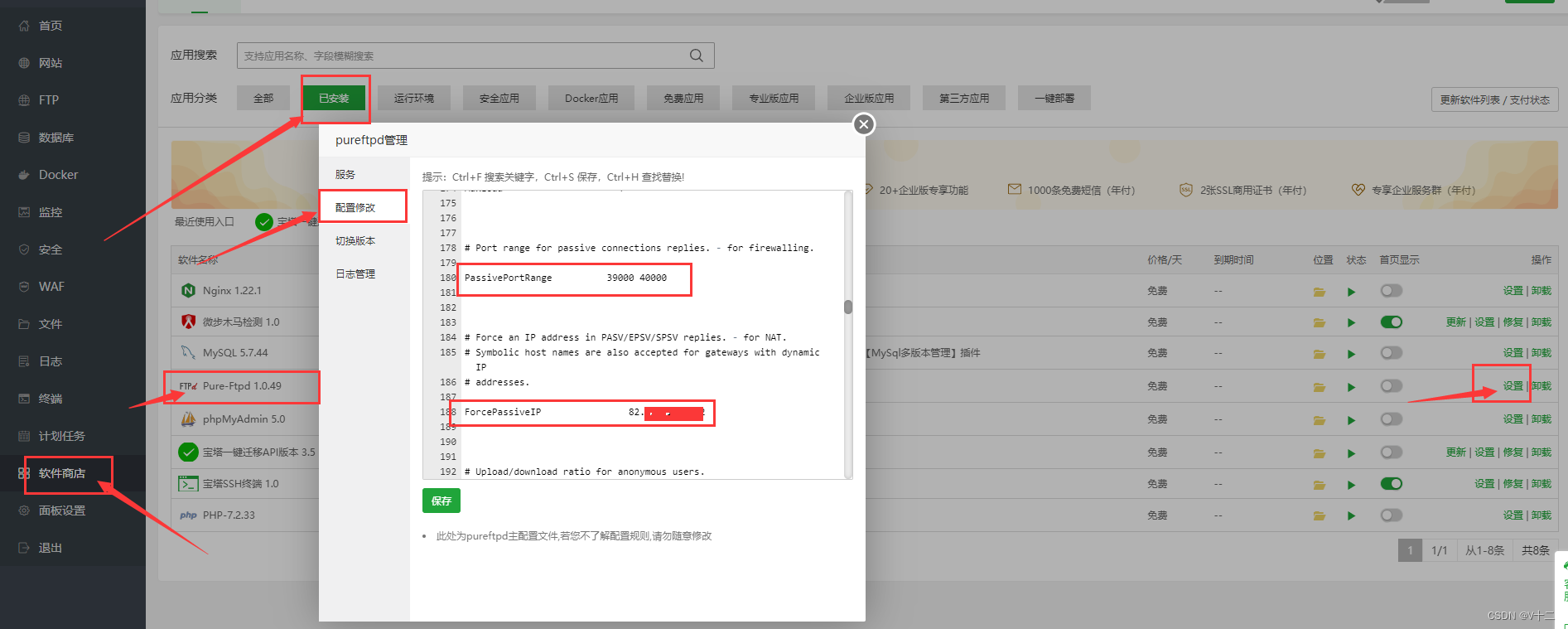Select the 一键部署 category tab
The image size is (1568, 629).
coord(1054,98)
